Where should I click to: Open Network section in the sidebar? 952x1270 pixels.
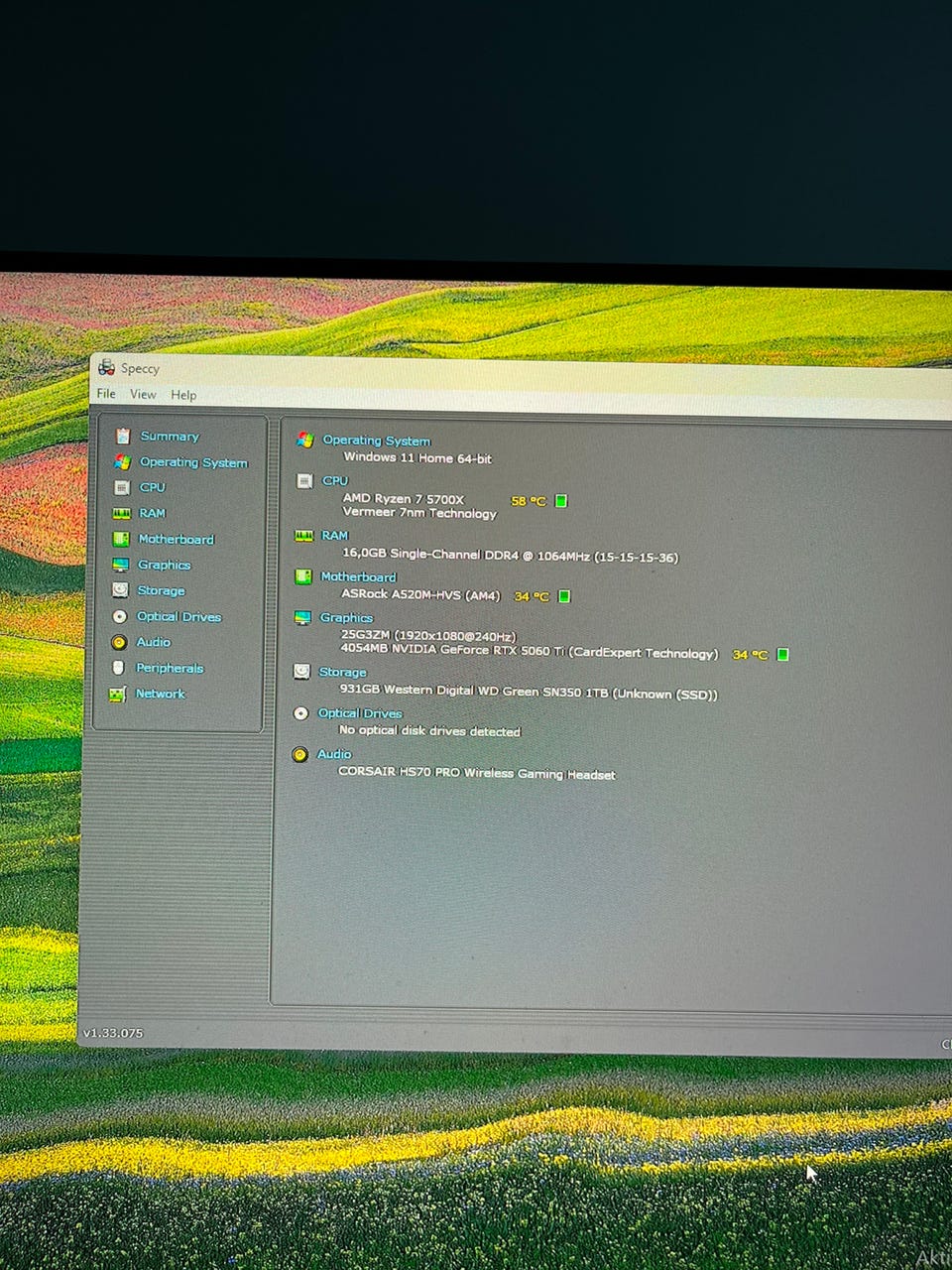(160, 694)
